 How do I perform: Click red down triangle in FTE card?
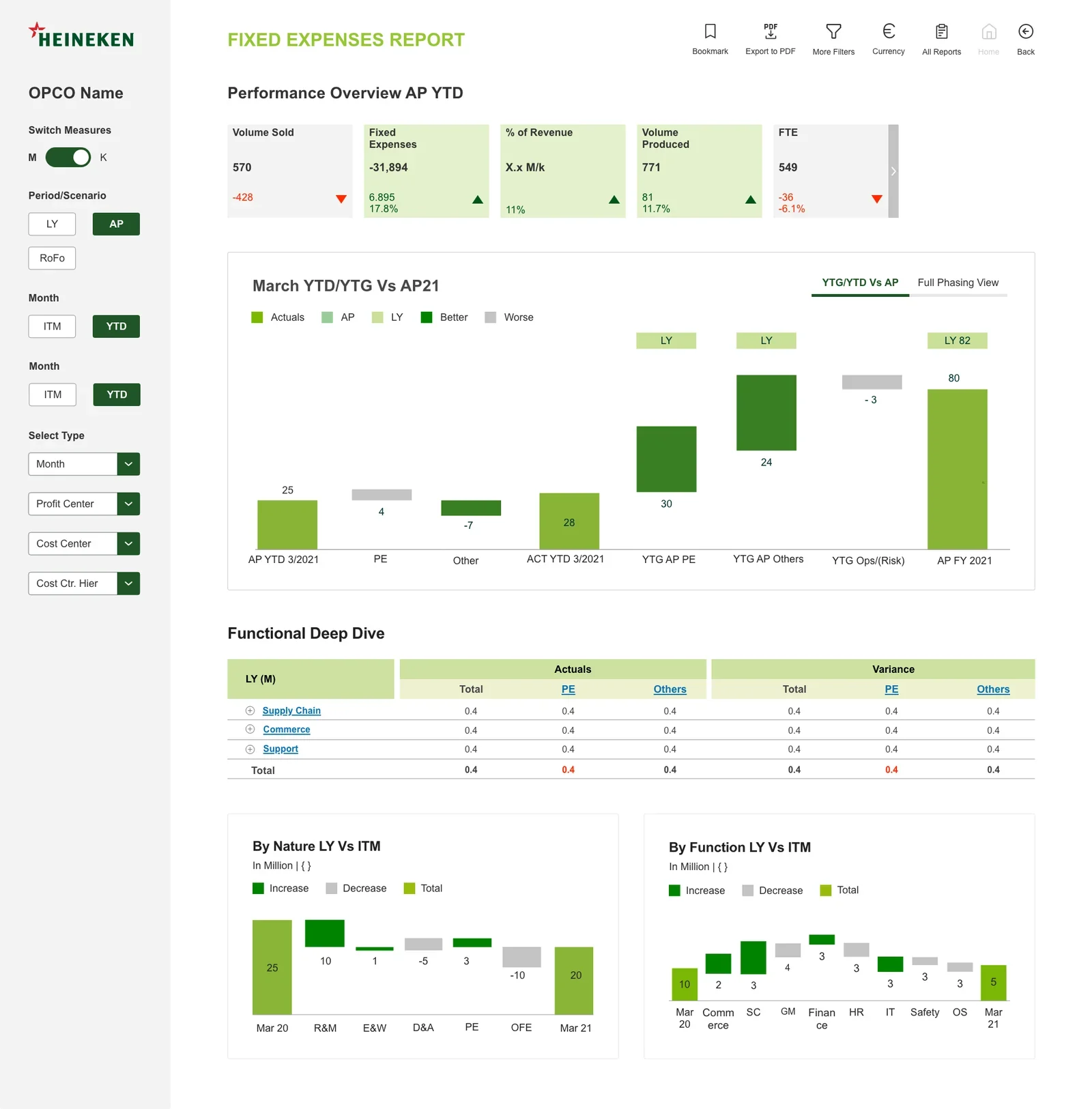pos(876,199)
